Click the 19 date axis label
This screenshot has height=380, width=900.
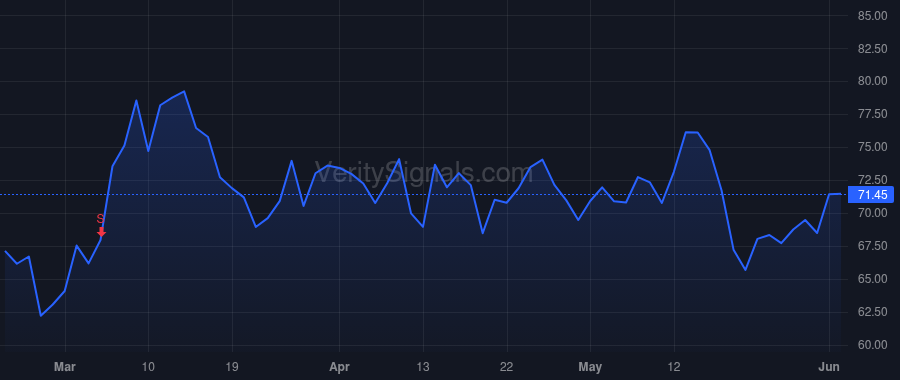click(232, 367)
